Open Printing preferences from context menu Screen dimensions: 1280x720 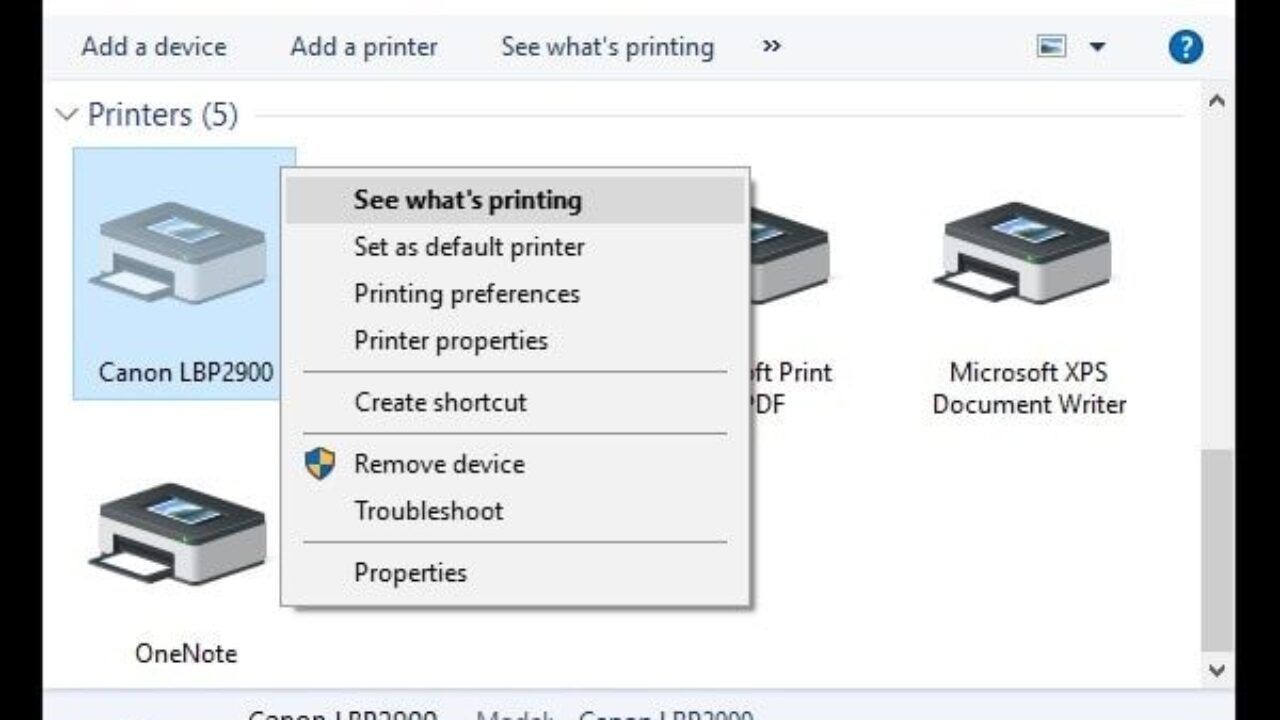515,294
